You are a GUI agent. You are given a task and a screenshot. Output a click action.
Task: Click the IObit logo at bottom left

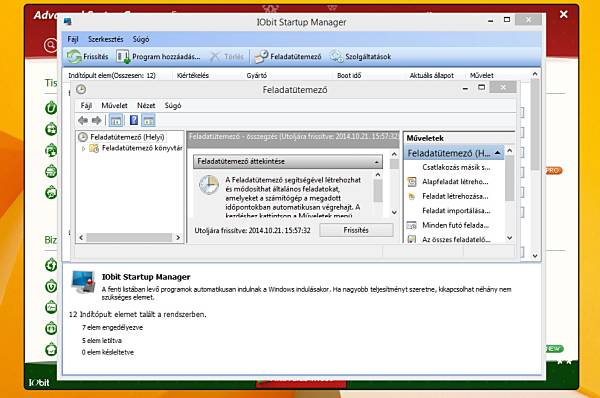coord(39,382)
